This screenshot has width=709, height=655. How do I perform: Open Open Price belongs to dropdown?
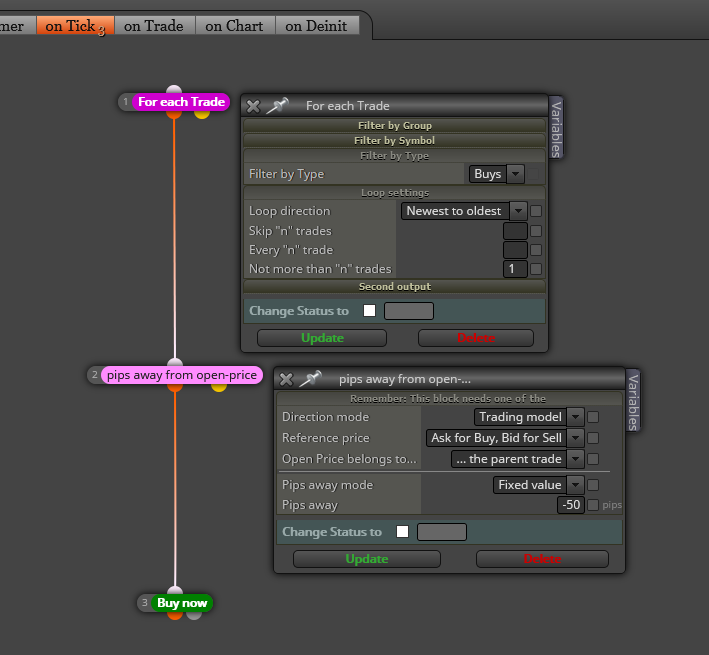coord(518,459)
